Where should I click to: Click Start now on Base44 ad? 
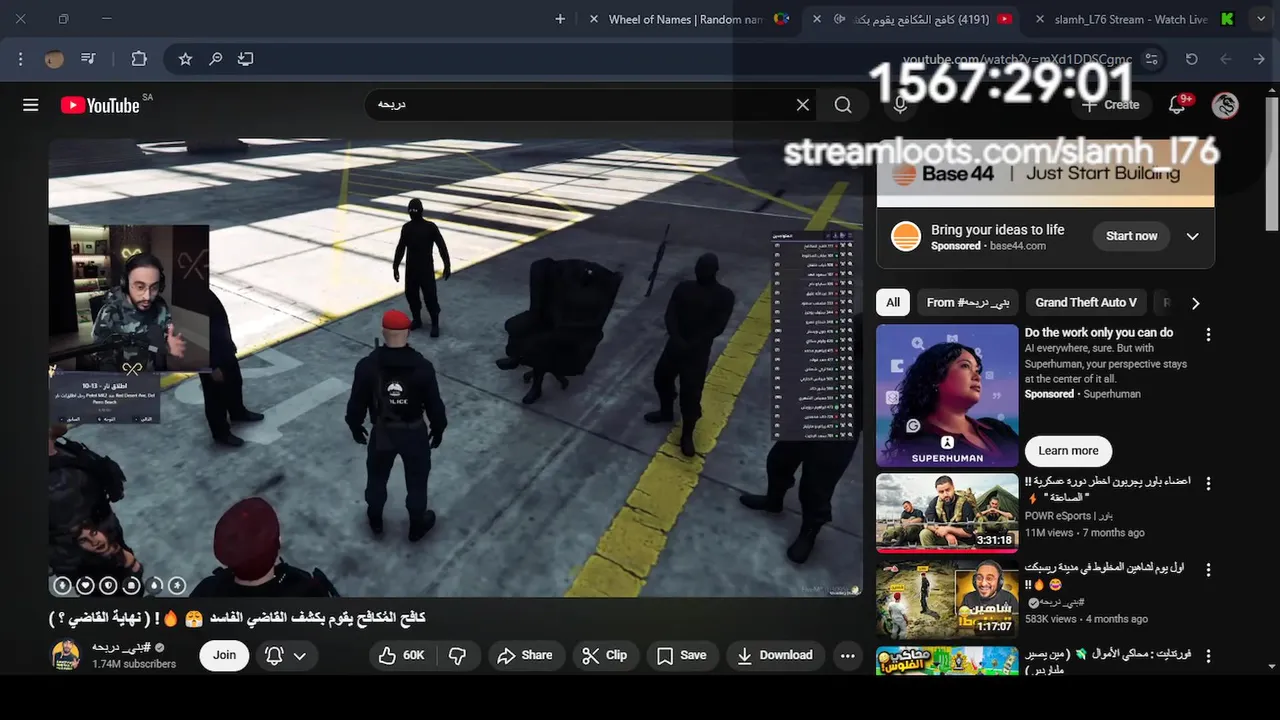coord(1131,236)
